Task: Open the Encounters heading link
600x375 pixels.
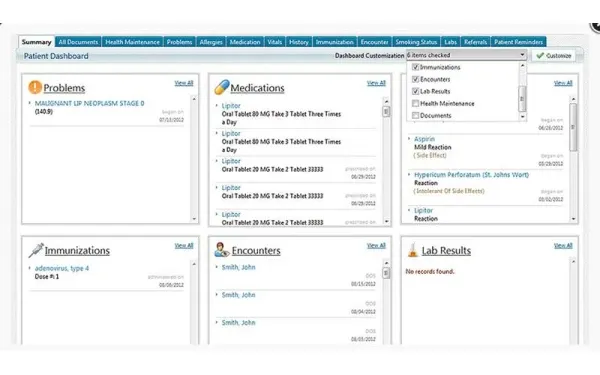Action: [256, 251]
